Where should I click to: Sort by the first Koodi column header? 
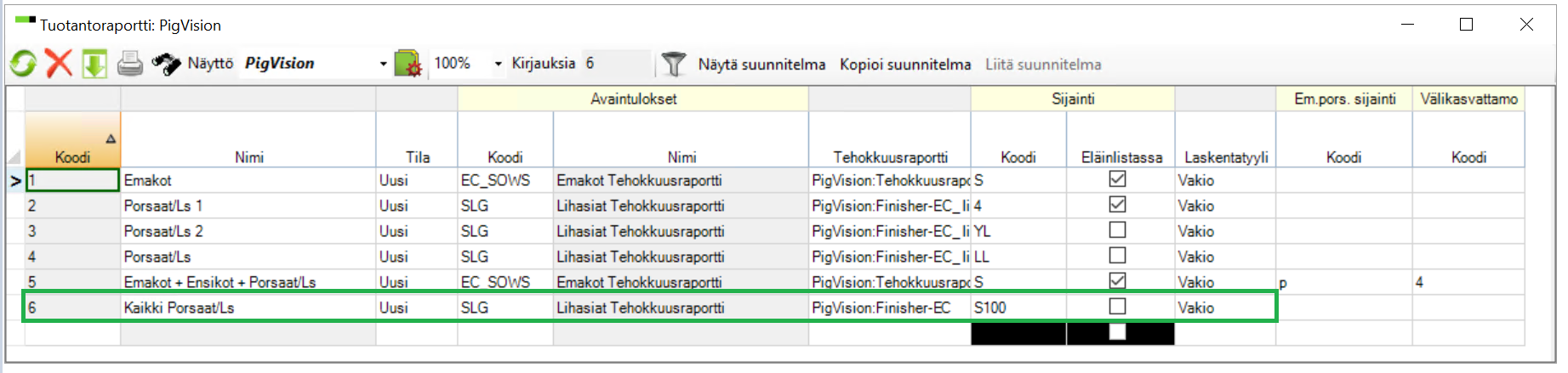[72, 139]
